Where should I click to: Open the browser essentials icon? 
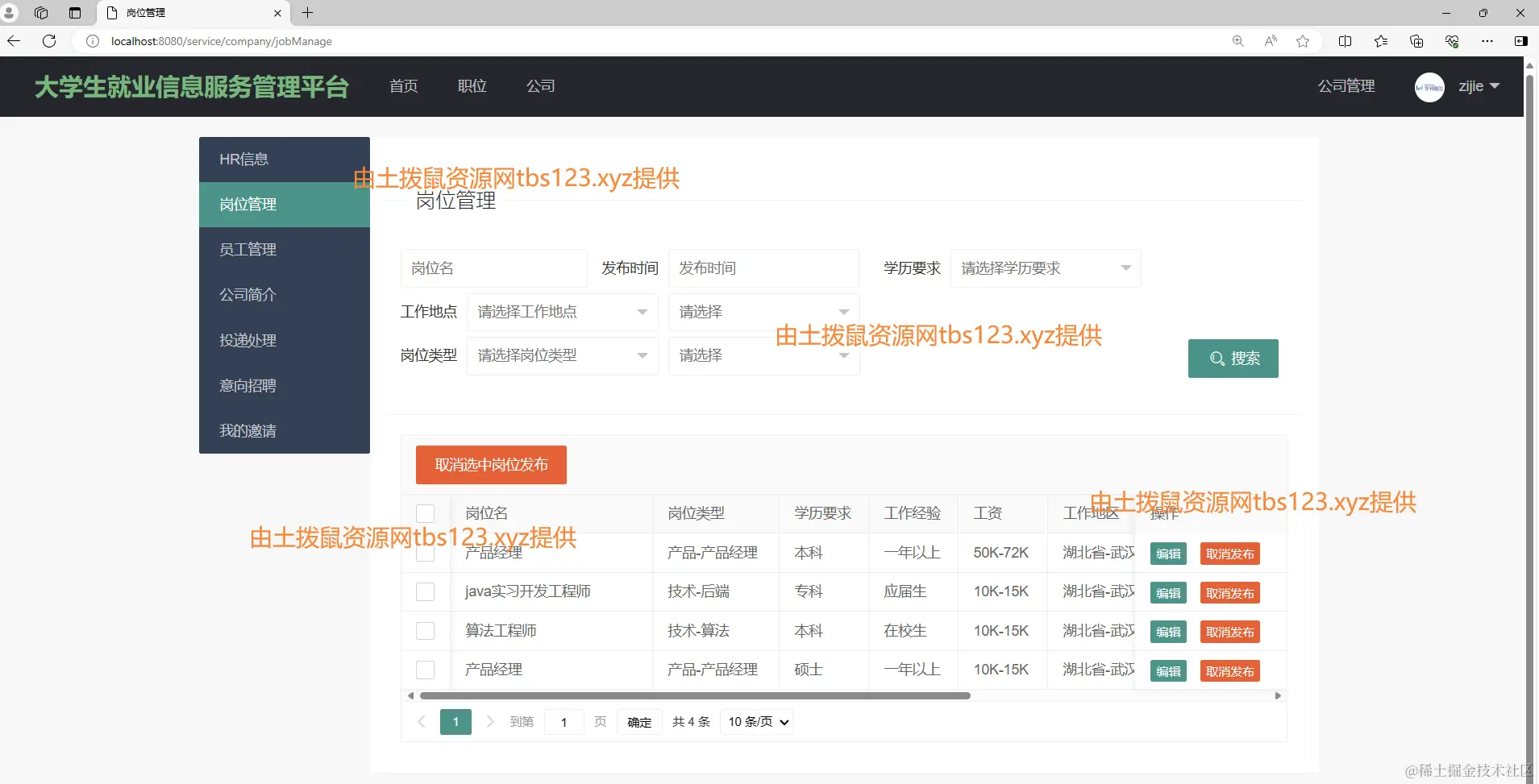pos(1452,41)
